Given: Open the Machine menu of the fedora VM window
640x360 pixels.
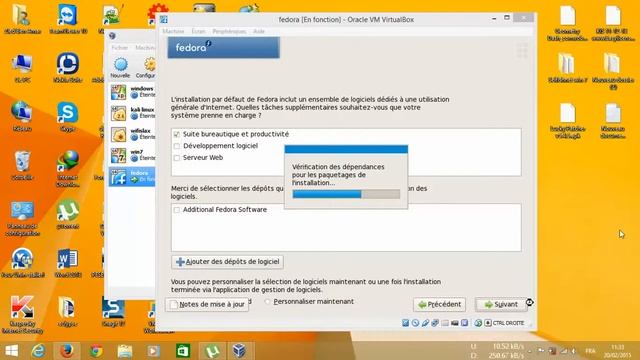Looking at the screenshot, I should coord(173,31).
